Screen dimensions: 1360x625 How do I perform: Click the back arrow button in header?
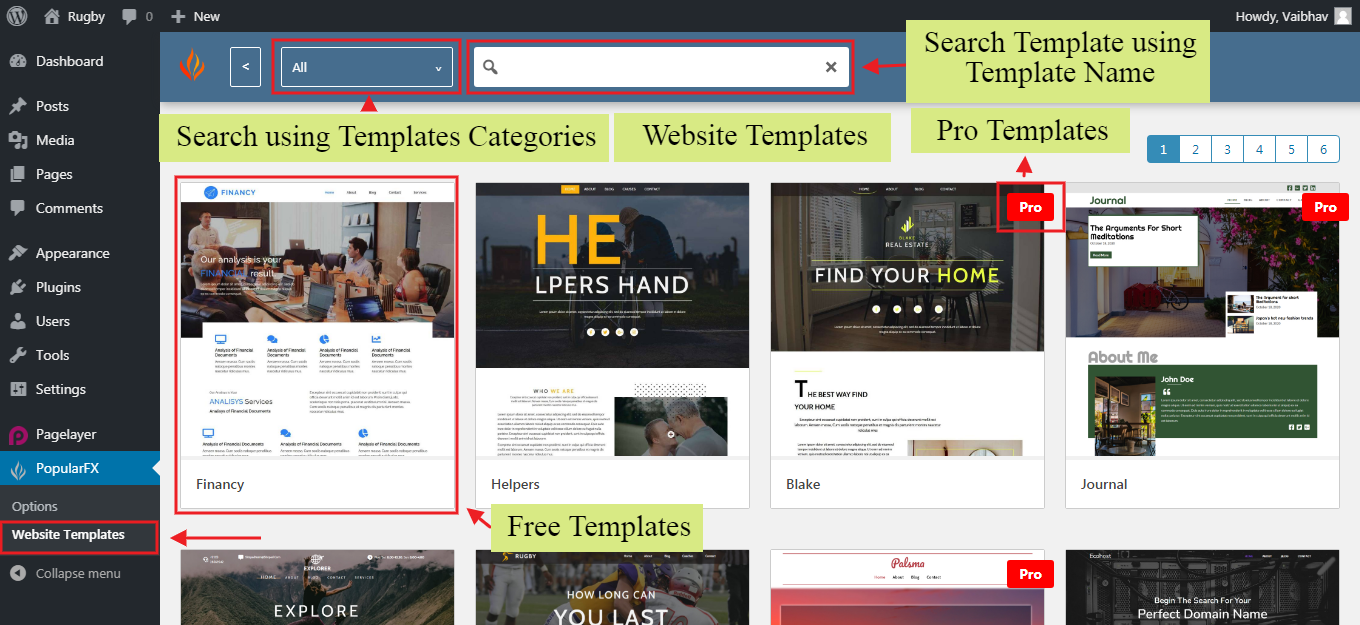coord(245,67)
